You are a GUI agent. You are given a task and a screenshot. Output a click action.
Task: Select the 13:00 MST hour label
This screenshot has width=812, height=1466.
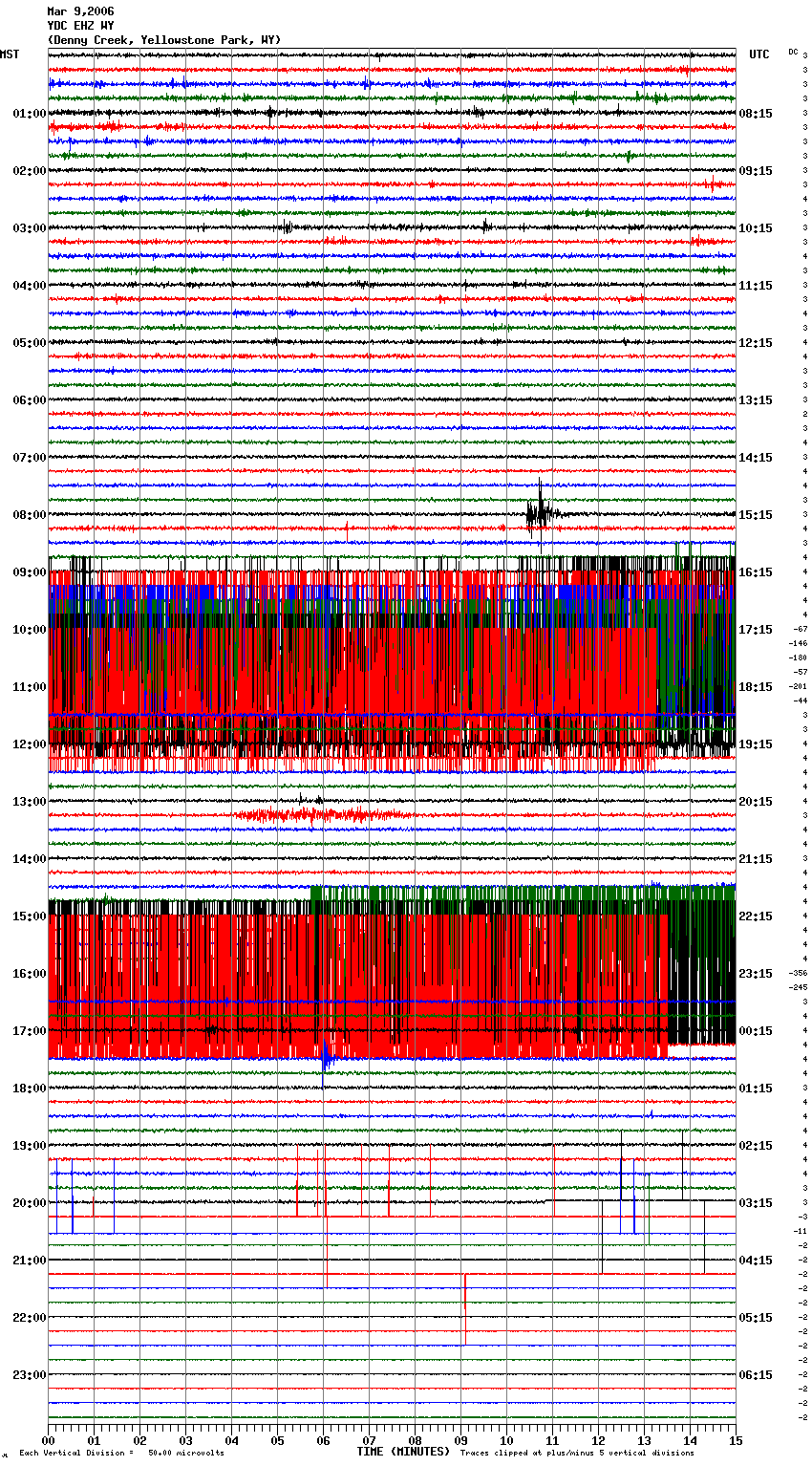(x=30, y=802)
